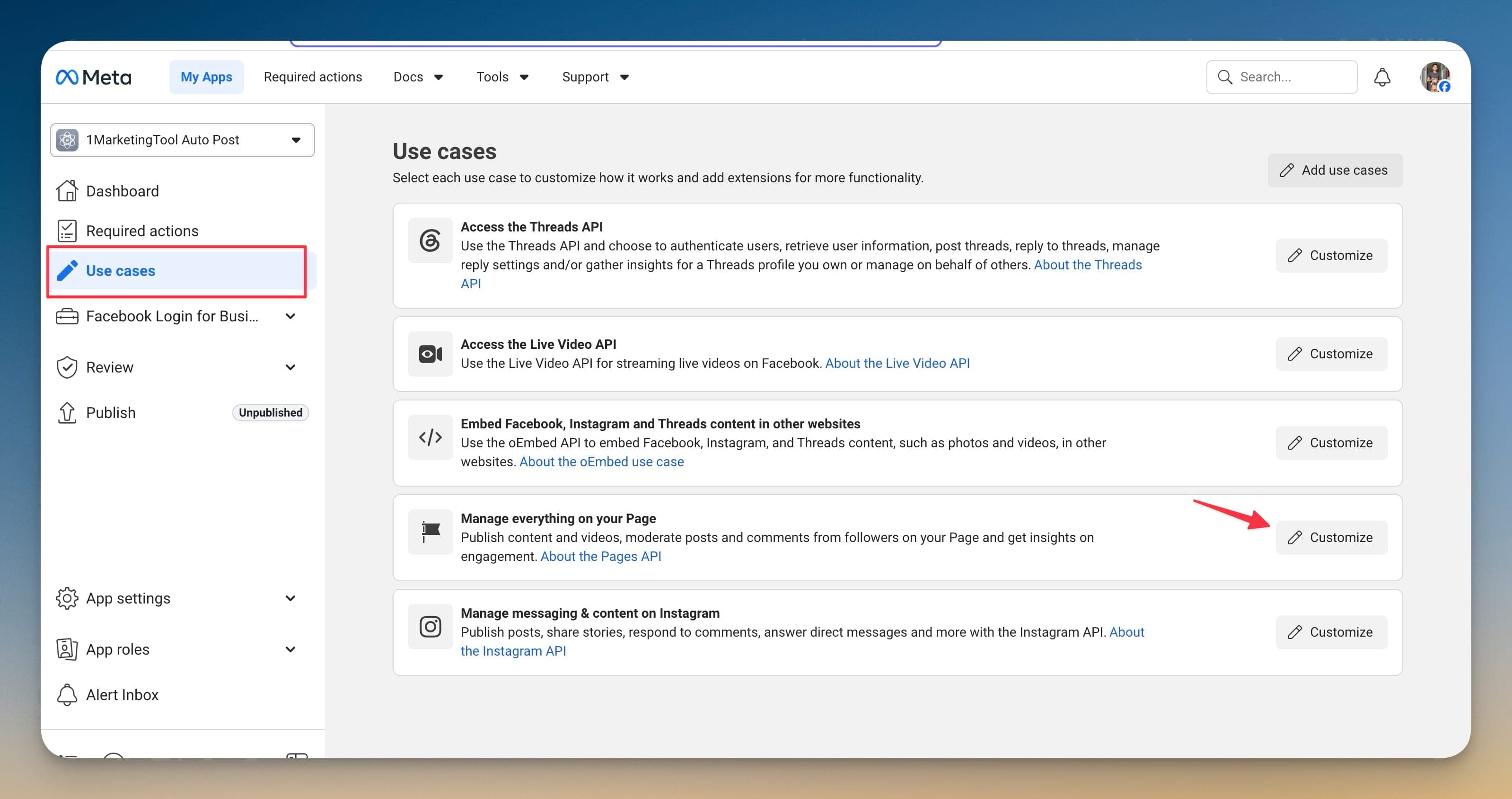
Task: Expand the App settings chevron
Action: [x=290, y=598]
